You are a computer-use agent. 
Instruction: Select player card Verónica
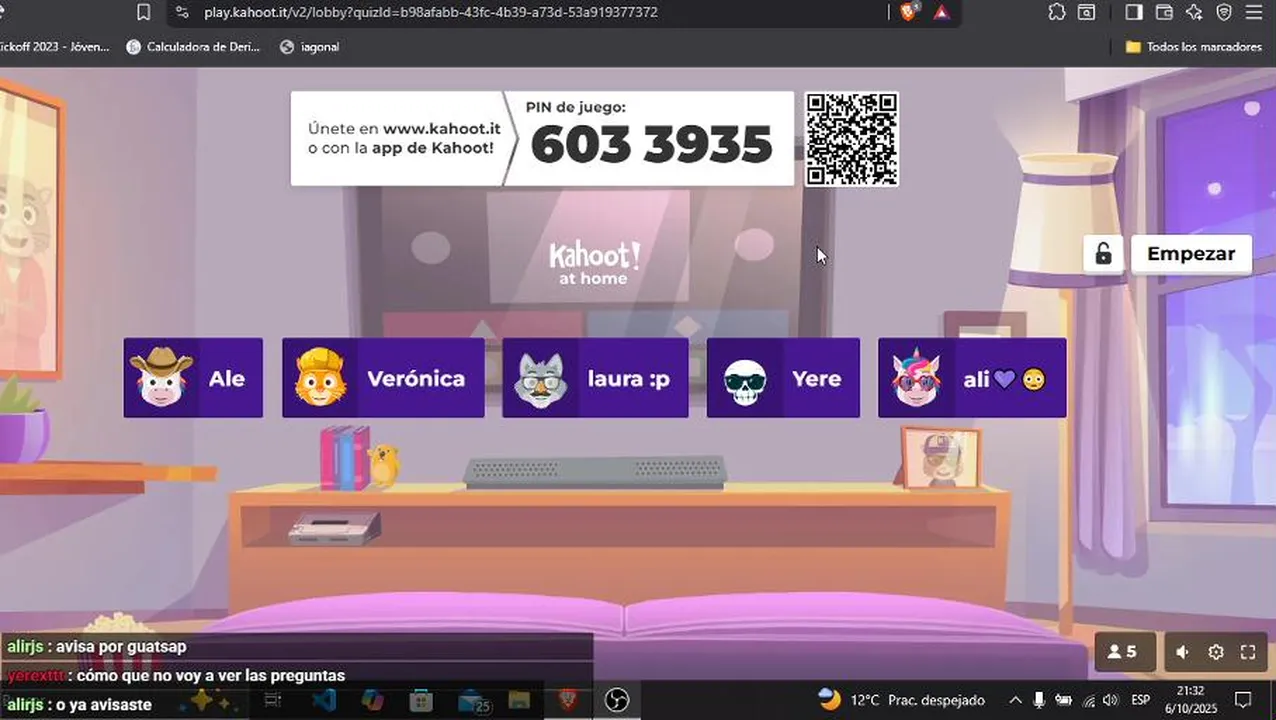[x=383, y=378]
